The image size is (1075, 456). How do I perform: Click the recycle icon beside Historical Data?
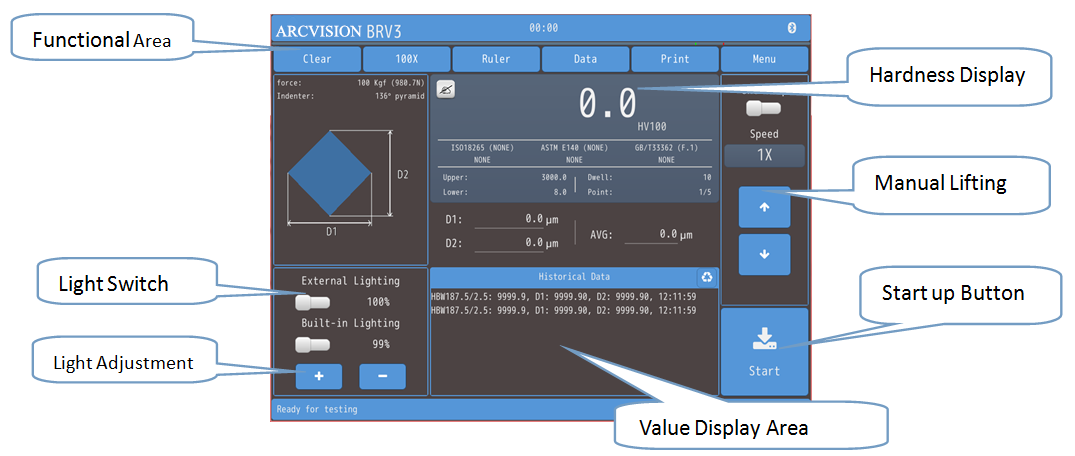coord(707,278)
